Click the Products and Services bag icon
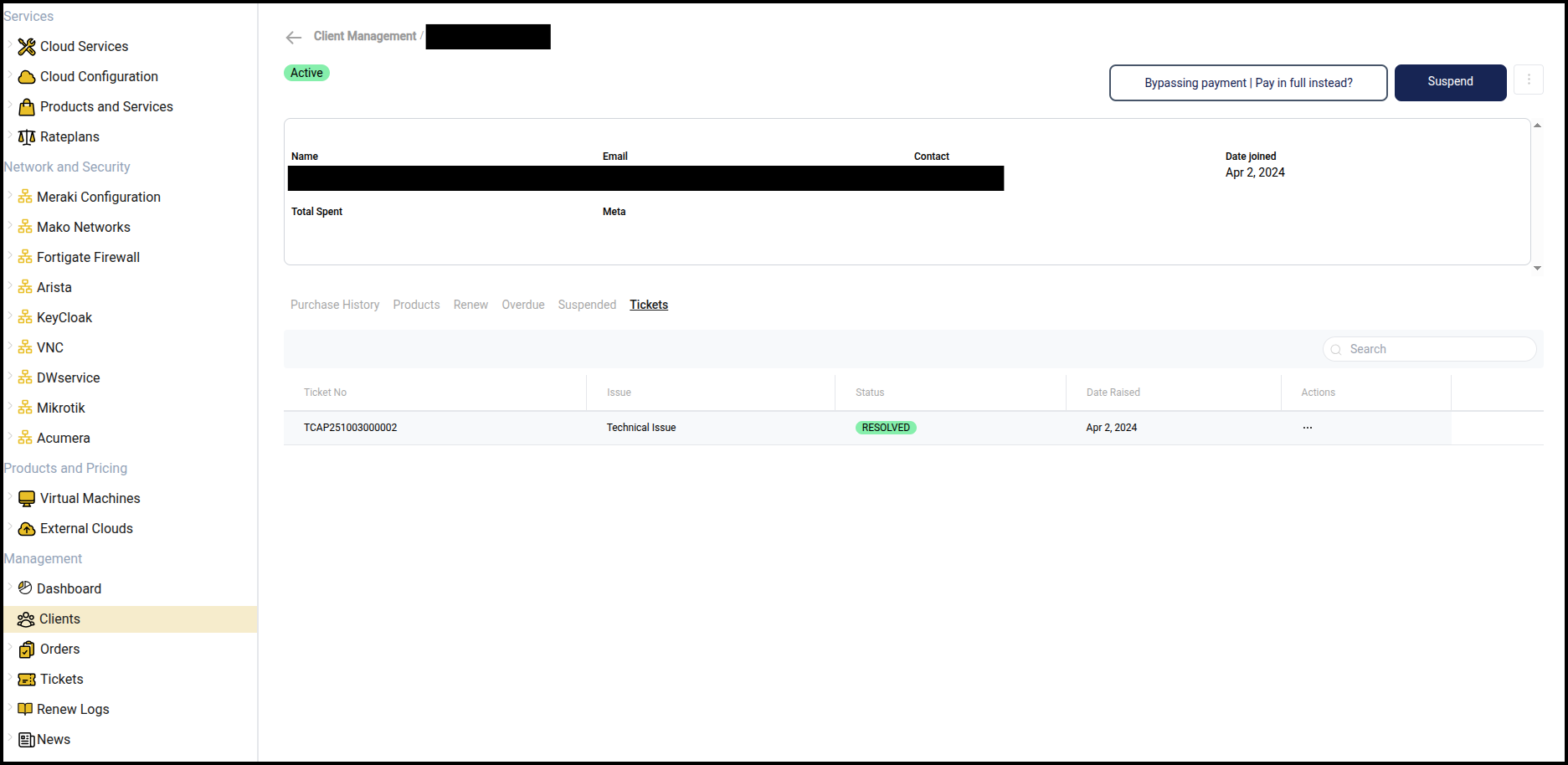The image size is (1568, 765). click(x=27, y=107)
